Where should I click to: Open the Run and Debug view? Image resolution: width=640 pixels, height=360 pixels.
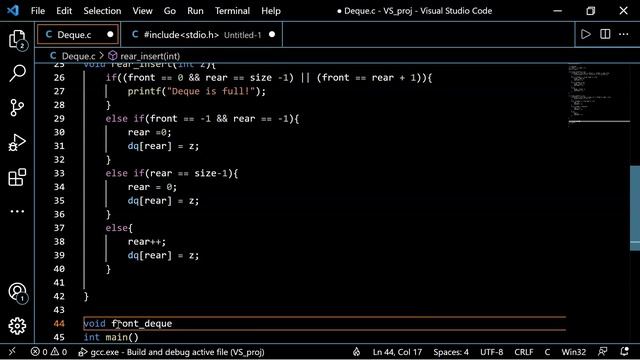[x=17, y=142]
